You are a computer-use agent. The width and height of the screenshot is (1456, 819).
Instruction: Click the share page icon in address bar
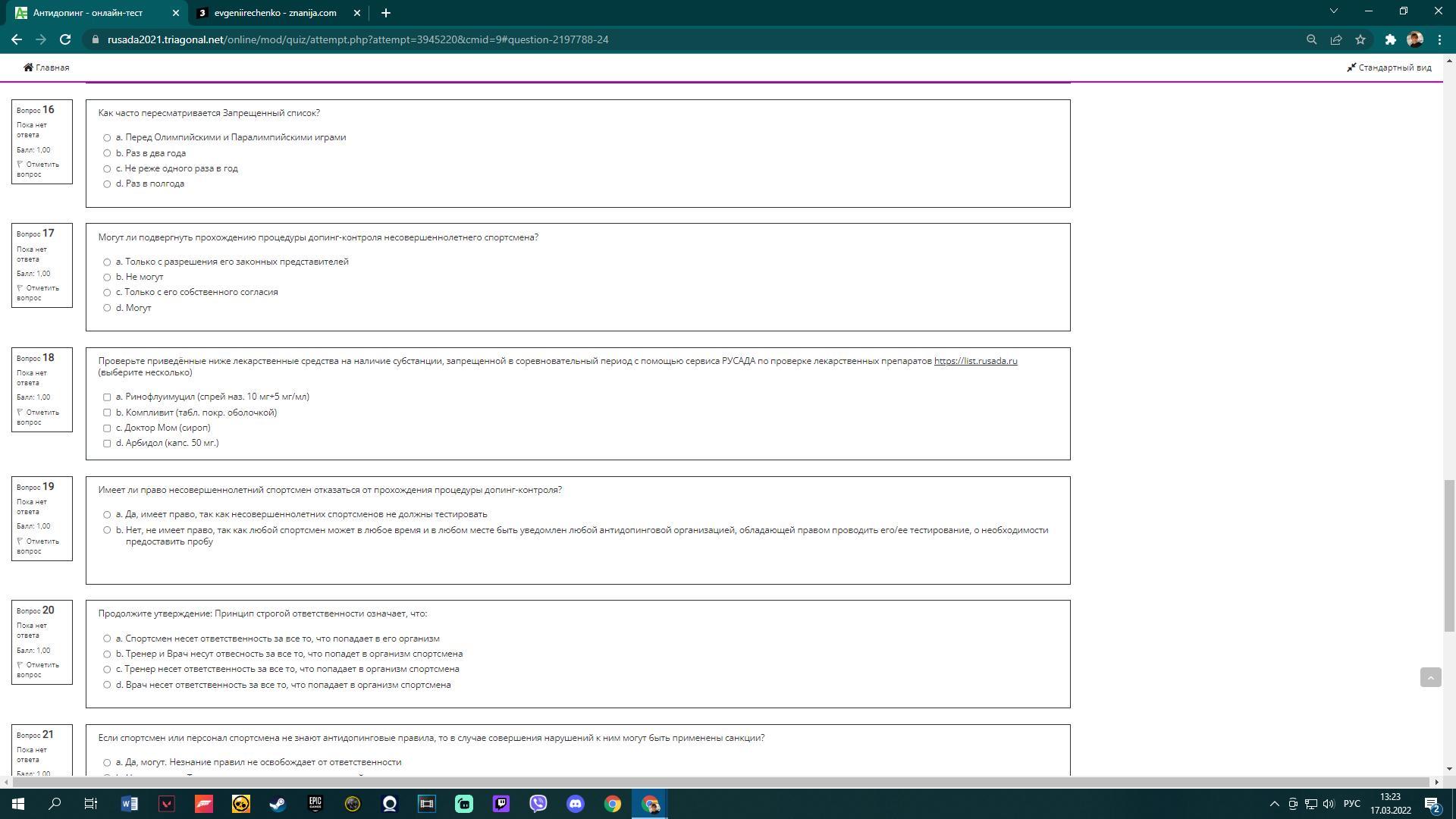tap(1336, 39)
